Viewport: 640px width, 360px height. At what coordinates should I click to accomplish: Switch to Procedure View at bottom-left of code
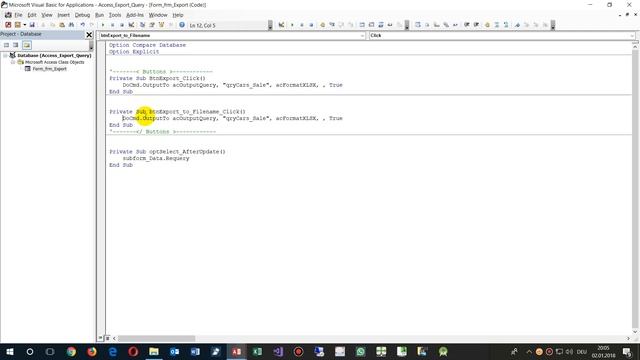(100, 338)
